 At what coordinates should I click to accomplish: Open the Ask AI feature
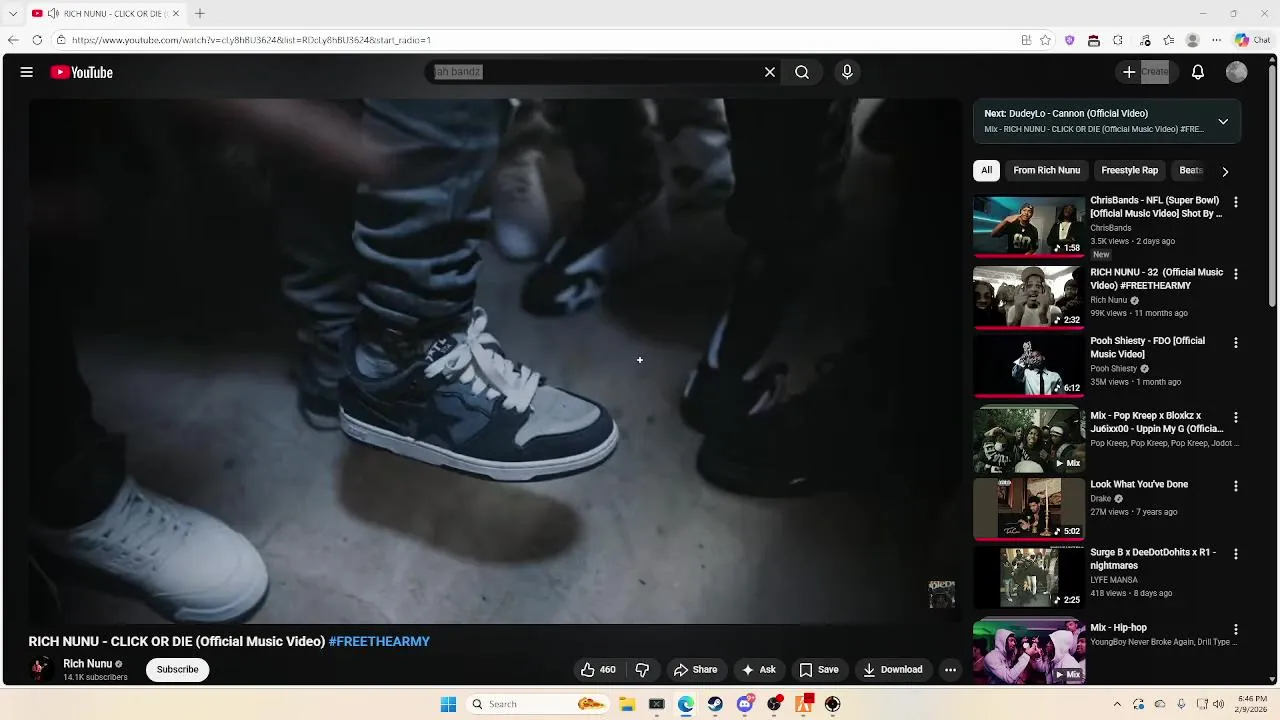coord(758,670)
